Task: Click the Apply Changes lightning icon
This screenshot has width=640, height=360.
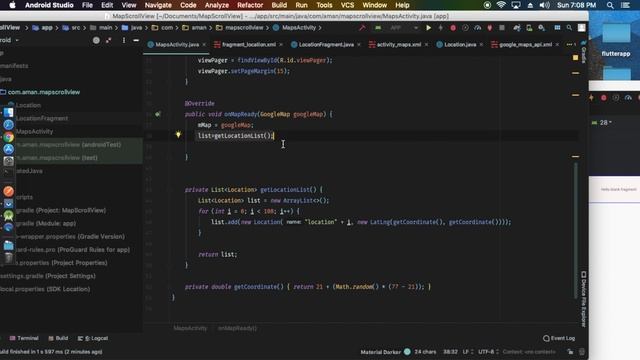Action: pos(440,28)
